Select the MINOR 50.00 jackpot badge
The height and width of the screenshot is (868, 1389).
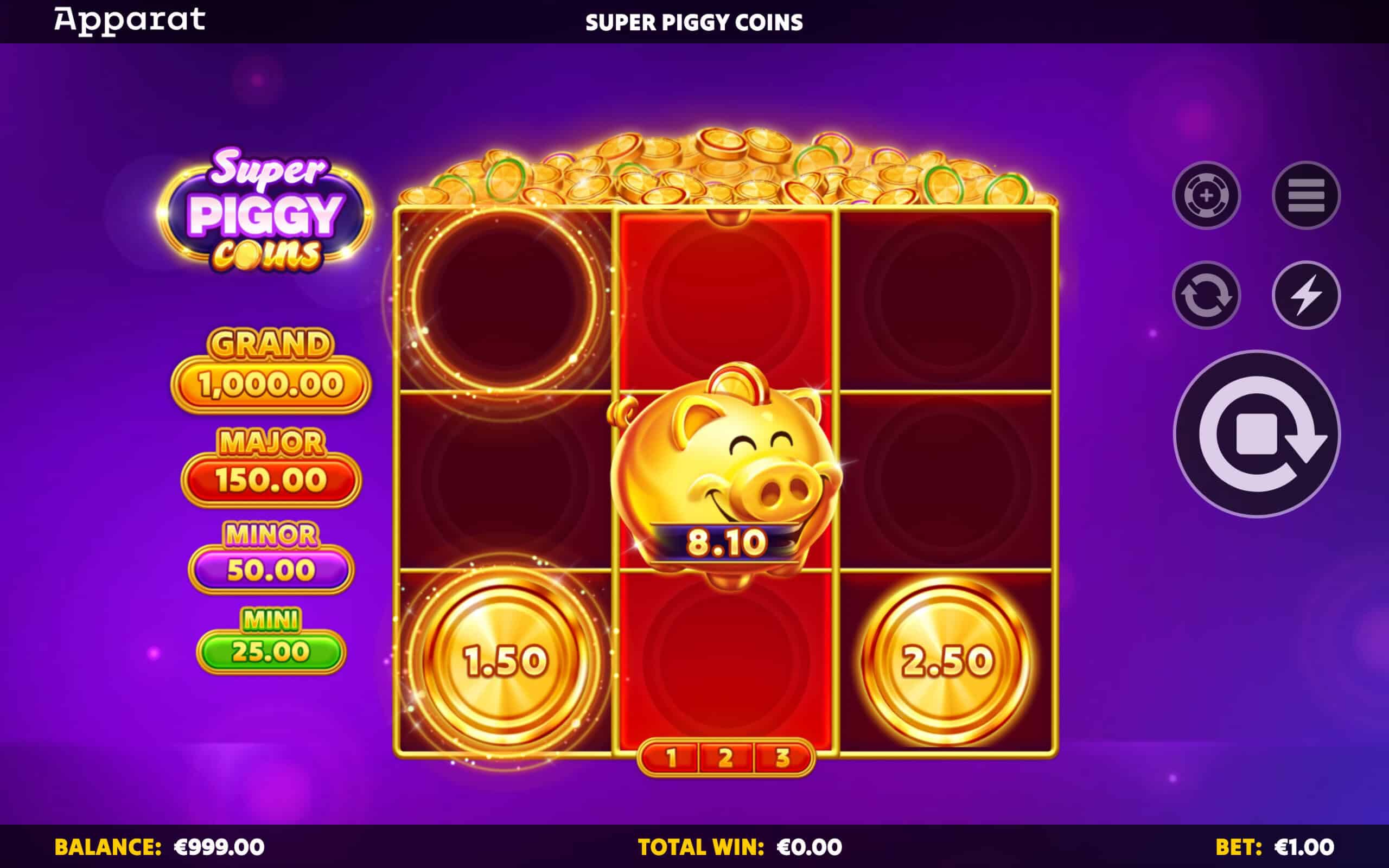pyautogui.click(x=271, y=557)
